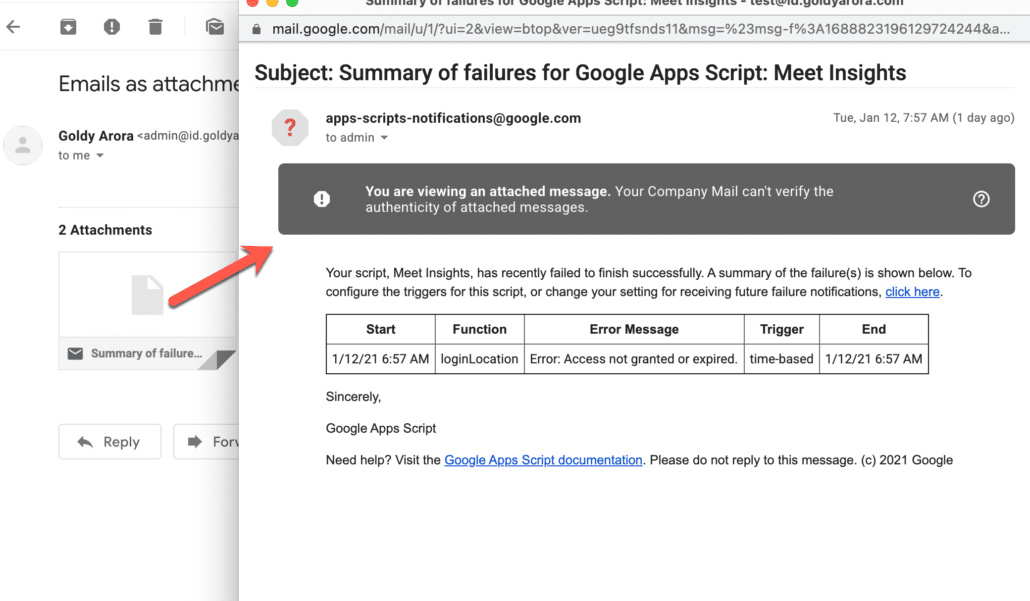The height and width of the screenshot is (601, 1030).
Task: Click the Forward button
Action: pyautogui.click(x=206, y=441)
